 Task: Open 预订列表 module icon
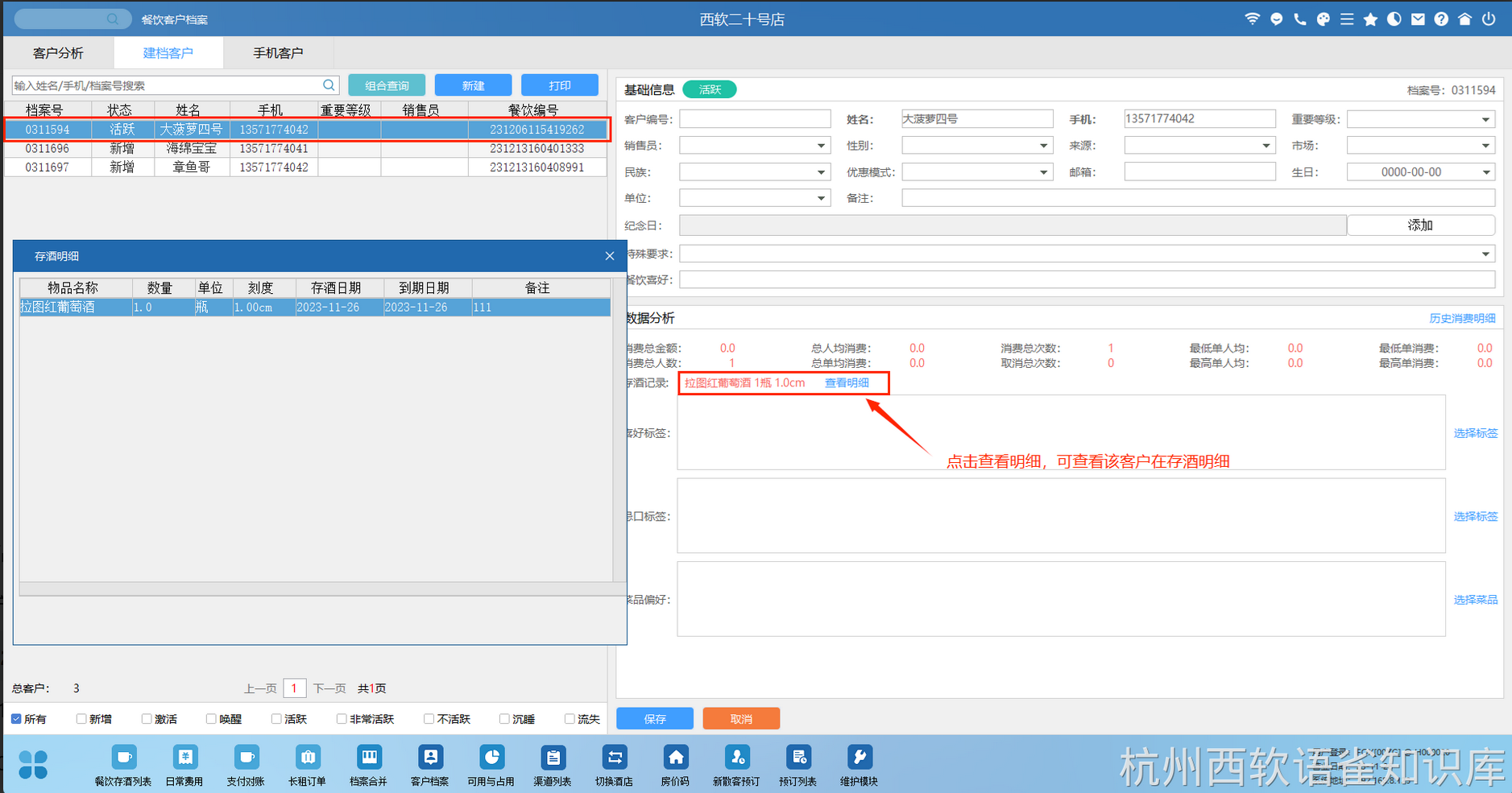(x=797, y=758)
